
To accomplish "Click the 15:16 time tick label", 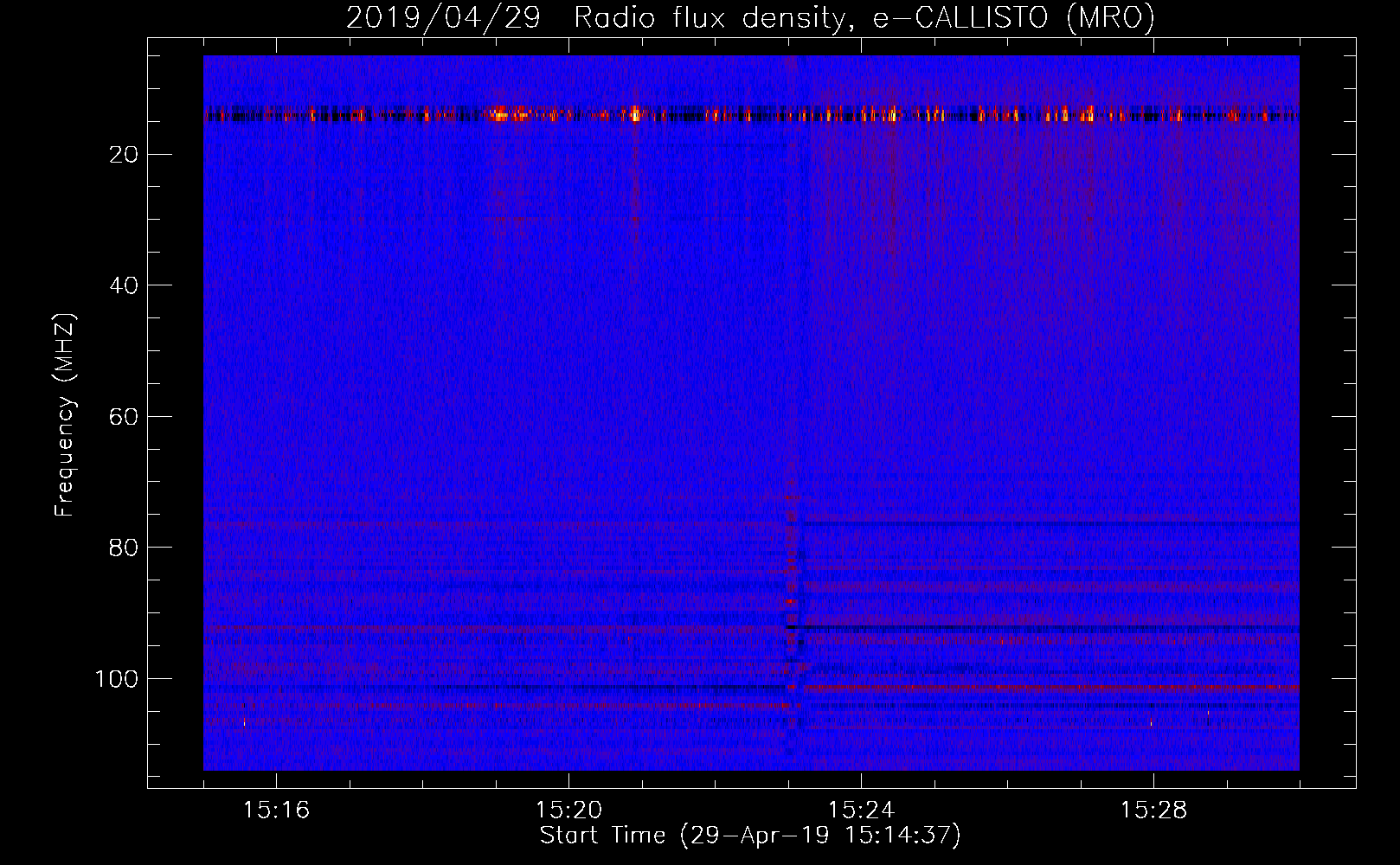I will click(x=276, y=810).
